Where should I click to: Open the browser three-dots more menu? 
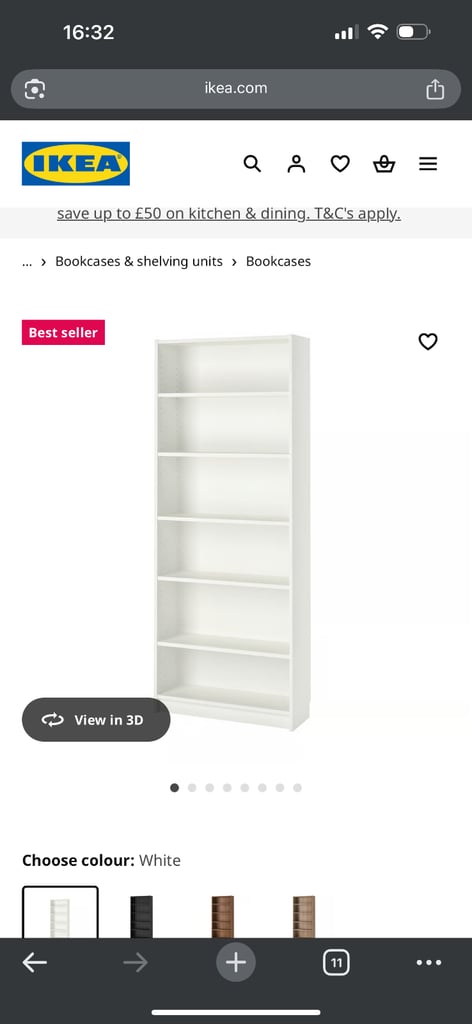(x=429, y=963)
